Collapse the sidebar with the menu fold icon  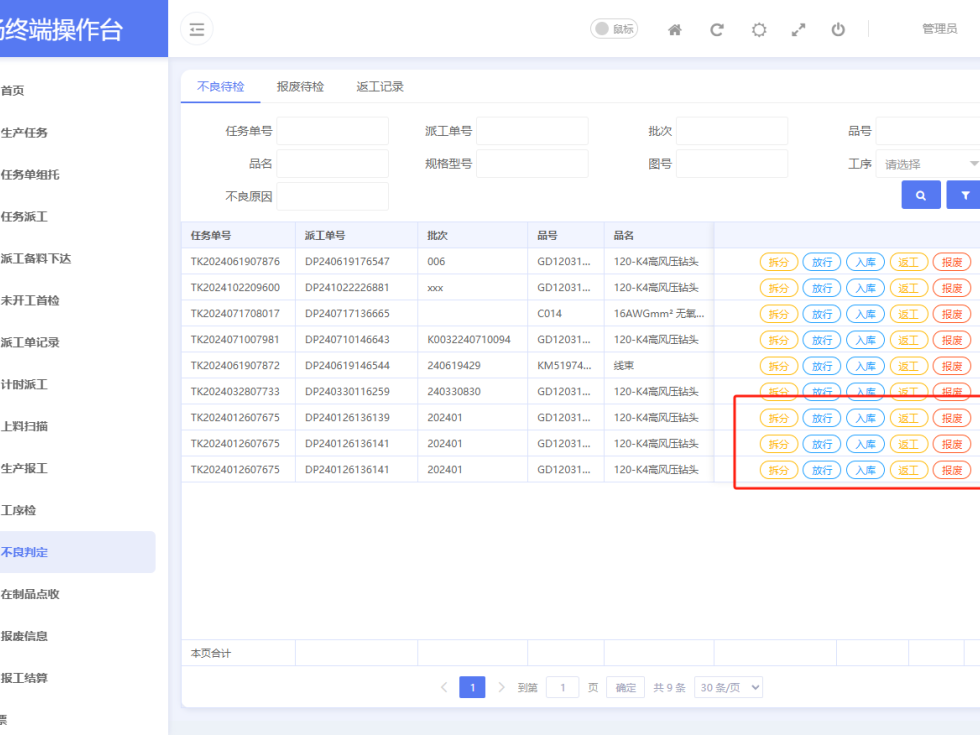pyautogui.click(x=197, y=30)
